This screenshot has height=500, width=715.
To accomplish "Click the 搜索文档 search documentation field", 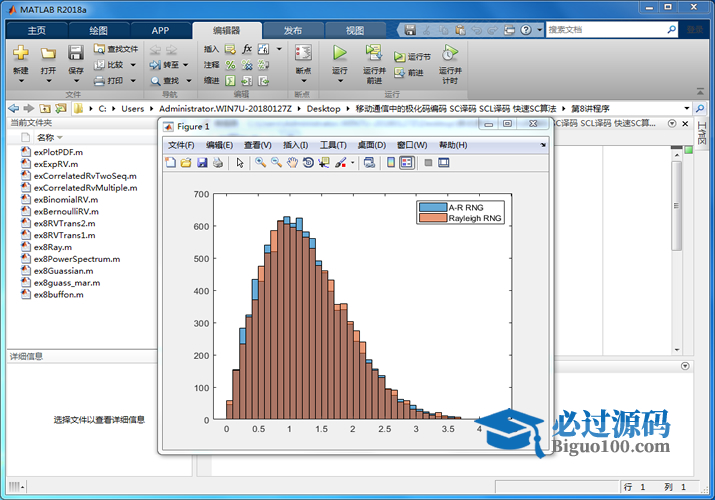I will 606,30.
